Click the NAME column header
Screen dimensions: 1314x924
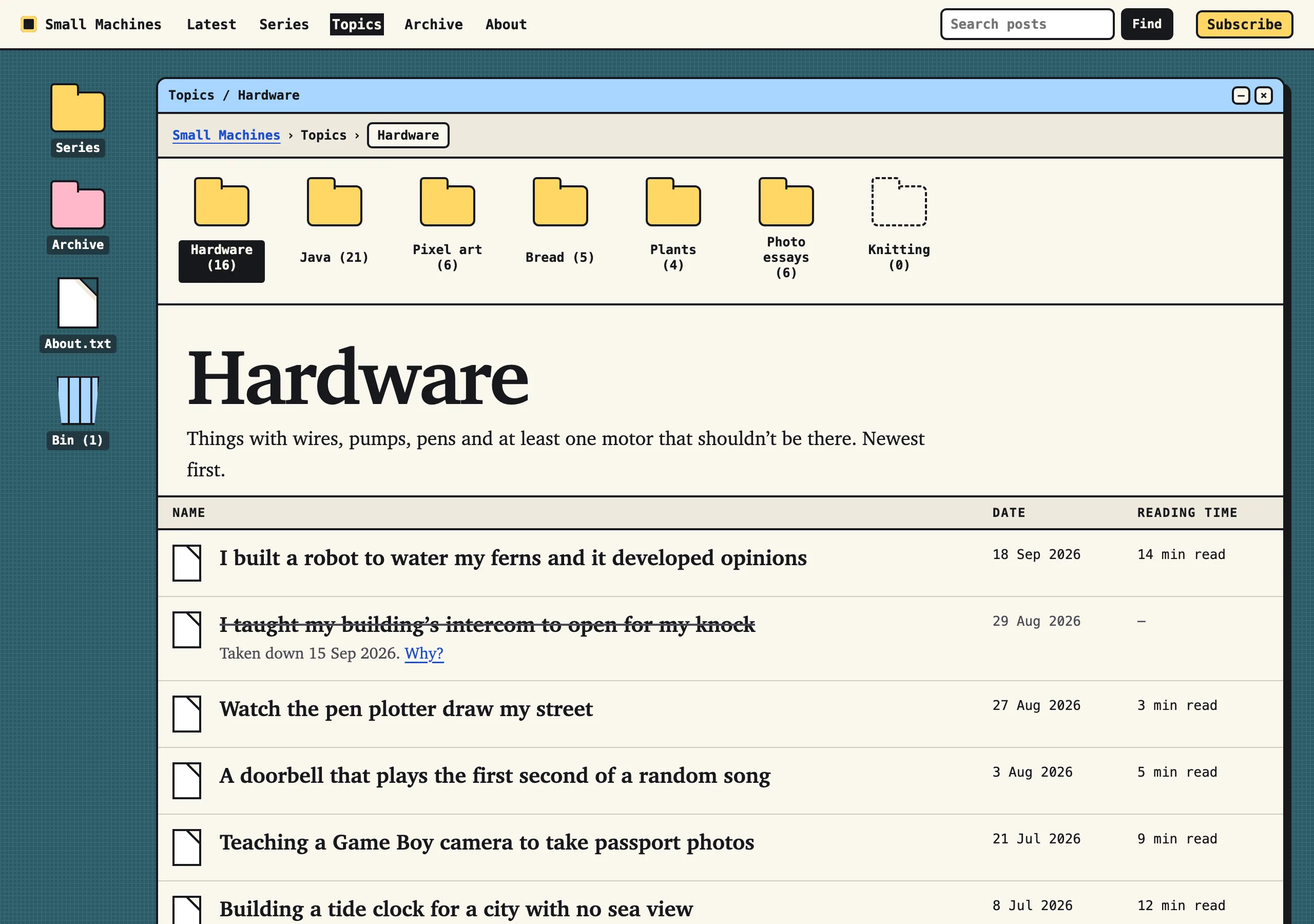click(x=189, y=512)
